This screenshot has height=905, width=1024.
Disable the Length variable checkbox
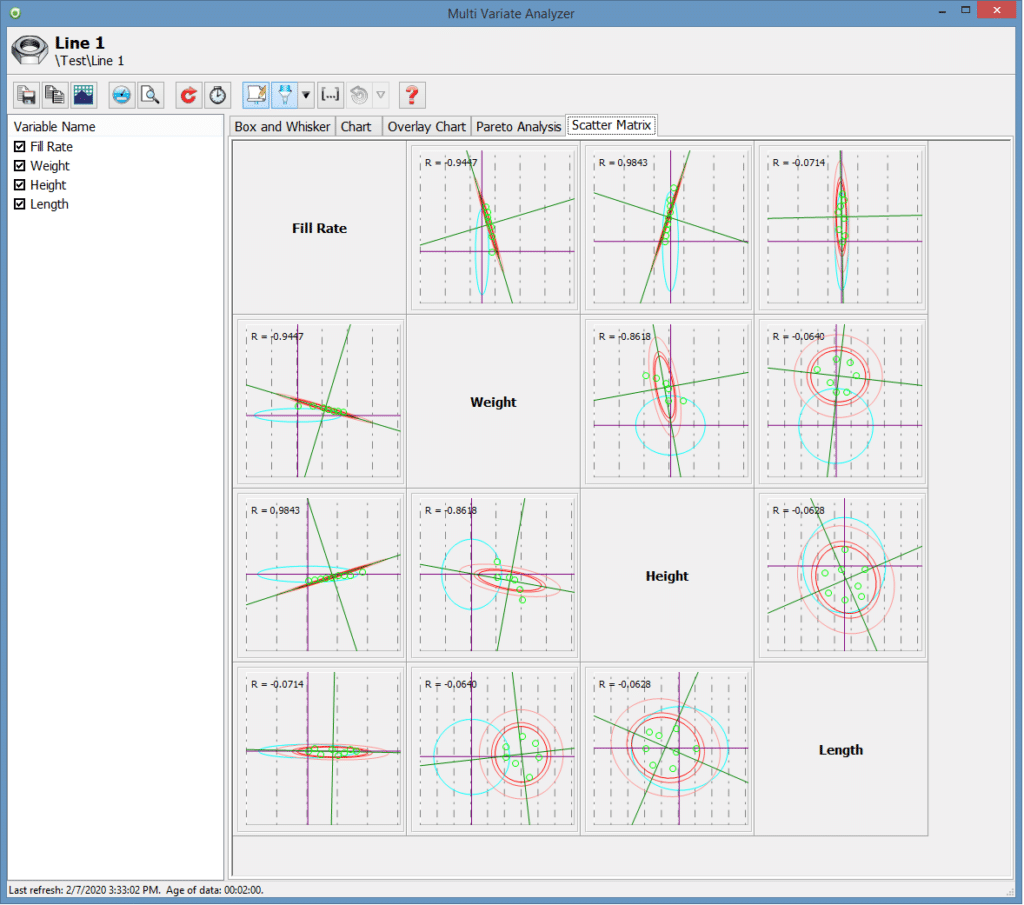(x=20, y=204)
